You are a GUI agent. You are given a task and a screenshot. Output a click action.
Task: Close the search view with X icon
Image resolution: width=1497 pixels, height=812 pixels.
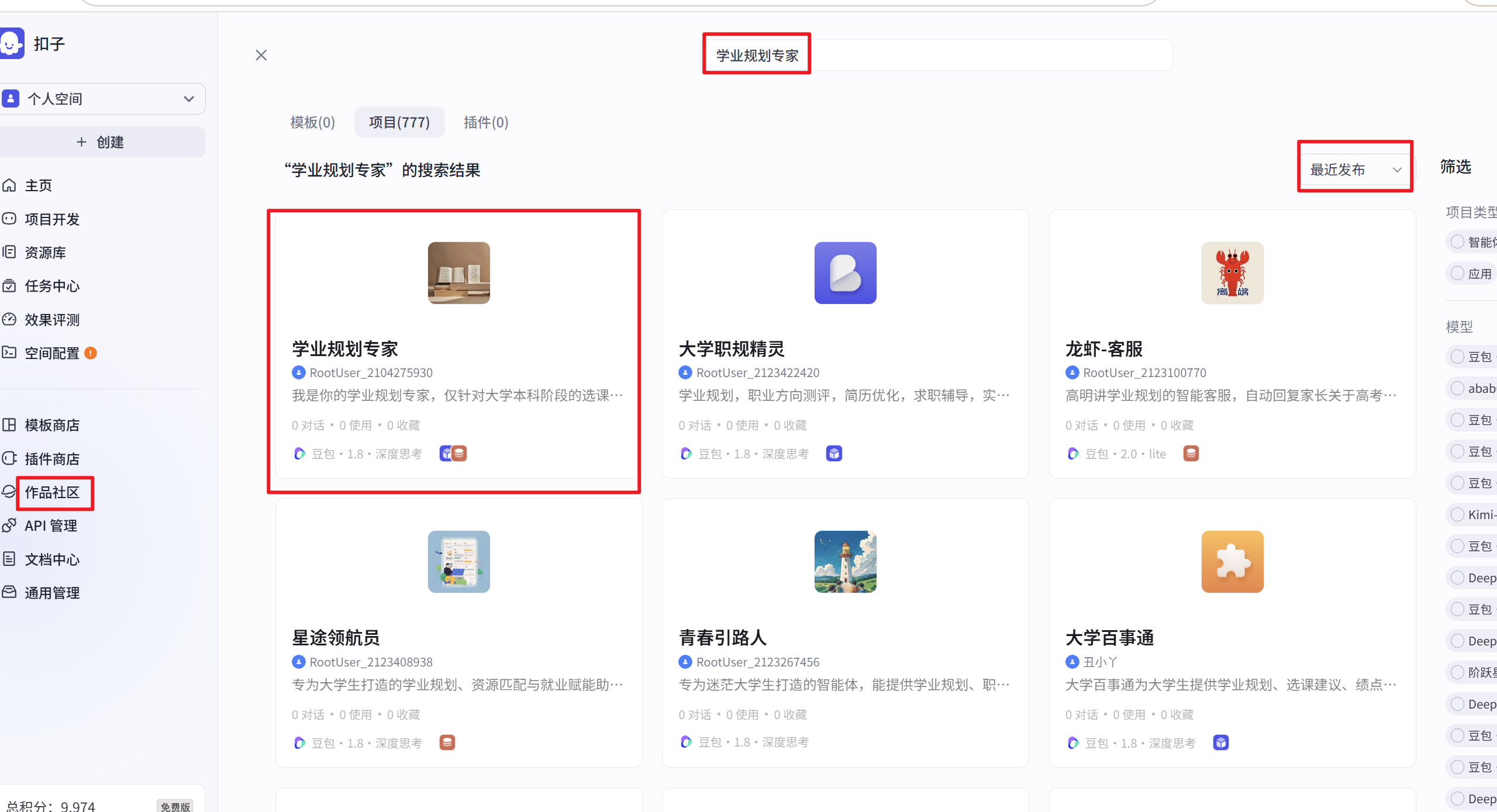tap(261, 55)
